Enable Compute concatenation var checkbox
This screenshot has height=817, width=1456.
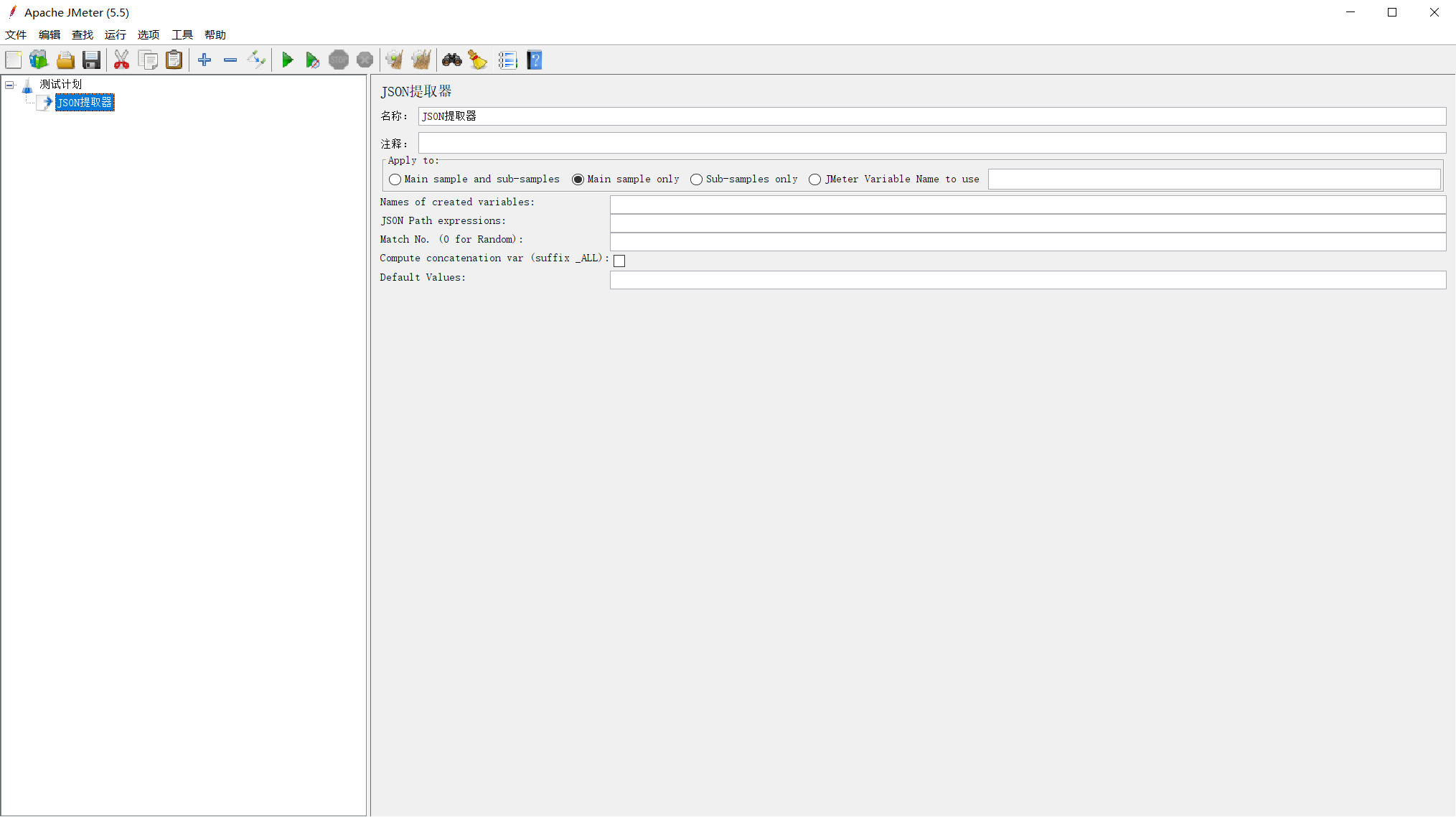[619, 261]
